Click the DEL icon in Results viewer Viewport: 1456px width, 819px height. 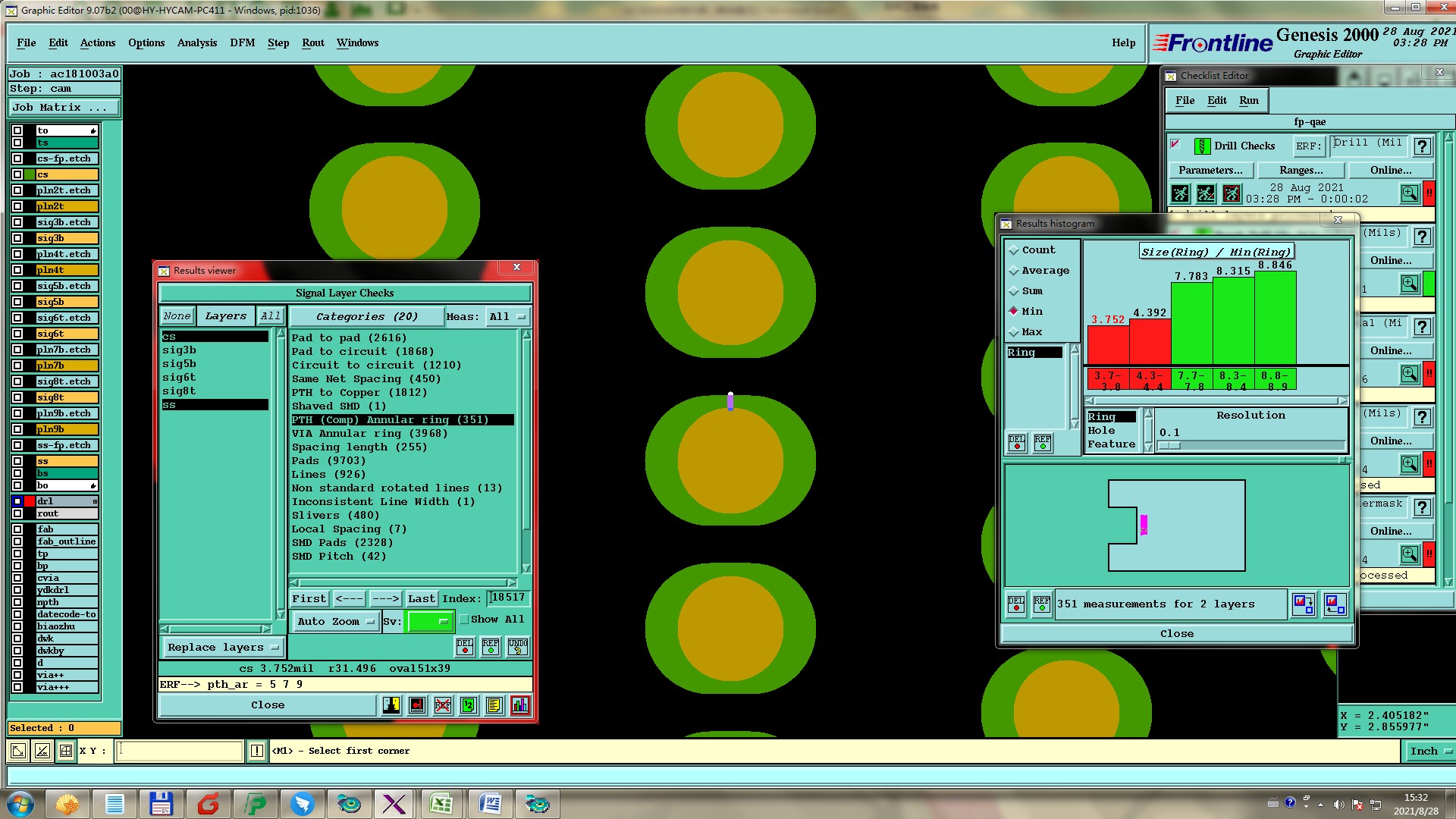(x=465, y=647)
